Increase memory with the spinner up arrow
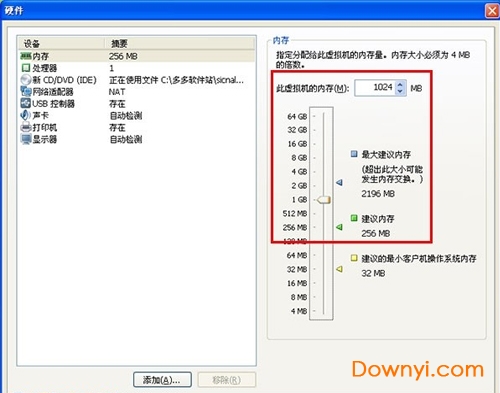500x393 pixels. coord(400,84)
